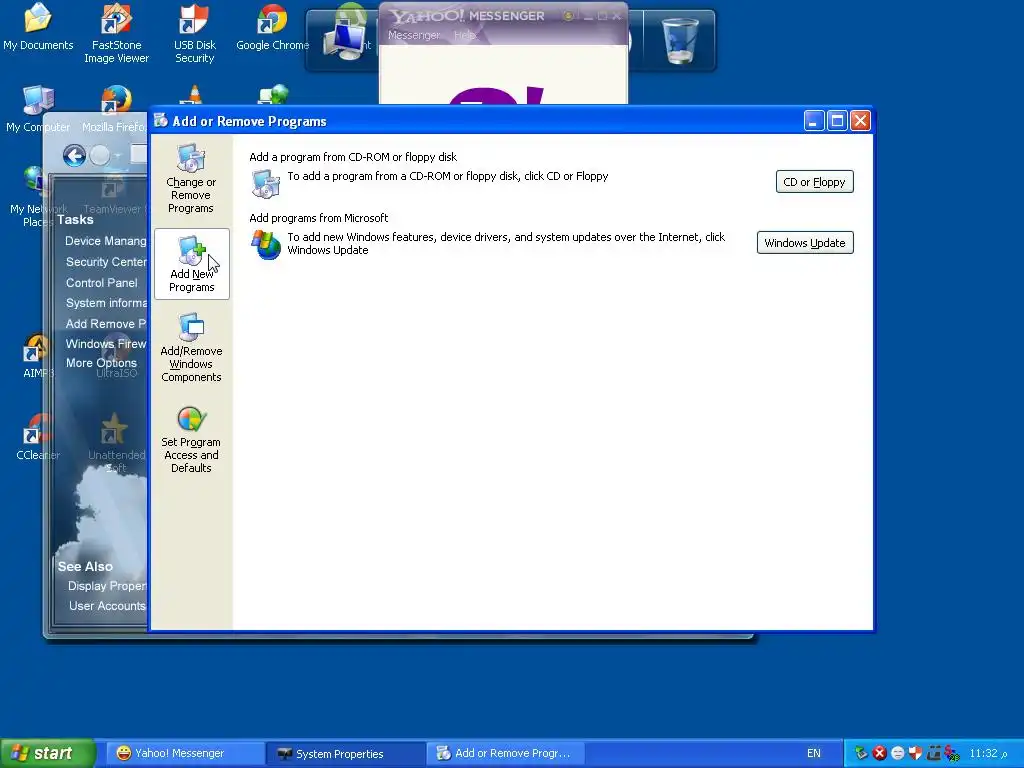Open Security Center task link
The image size is (1024, 768).
pos(106,262)
